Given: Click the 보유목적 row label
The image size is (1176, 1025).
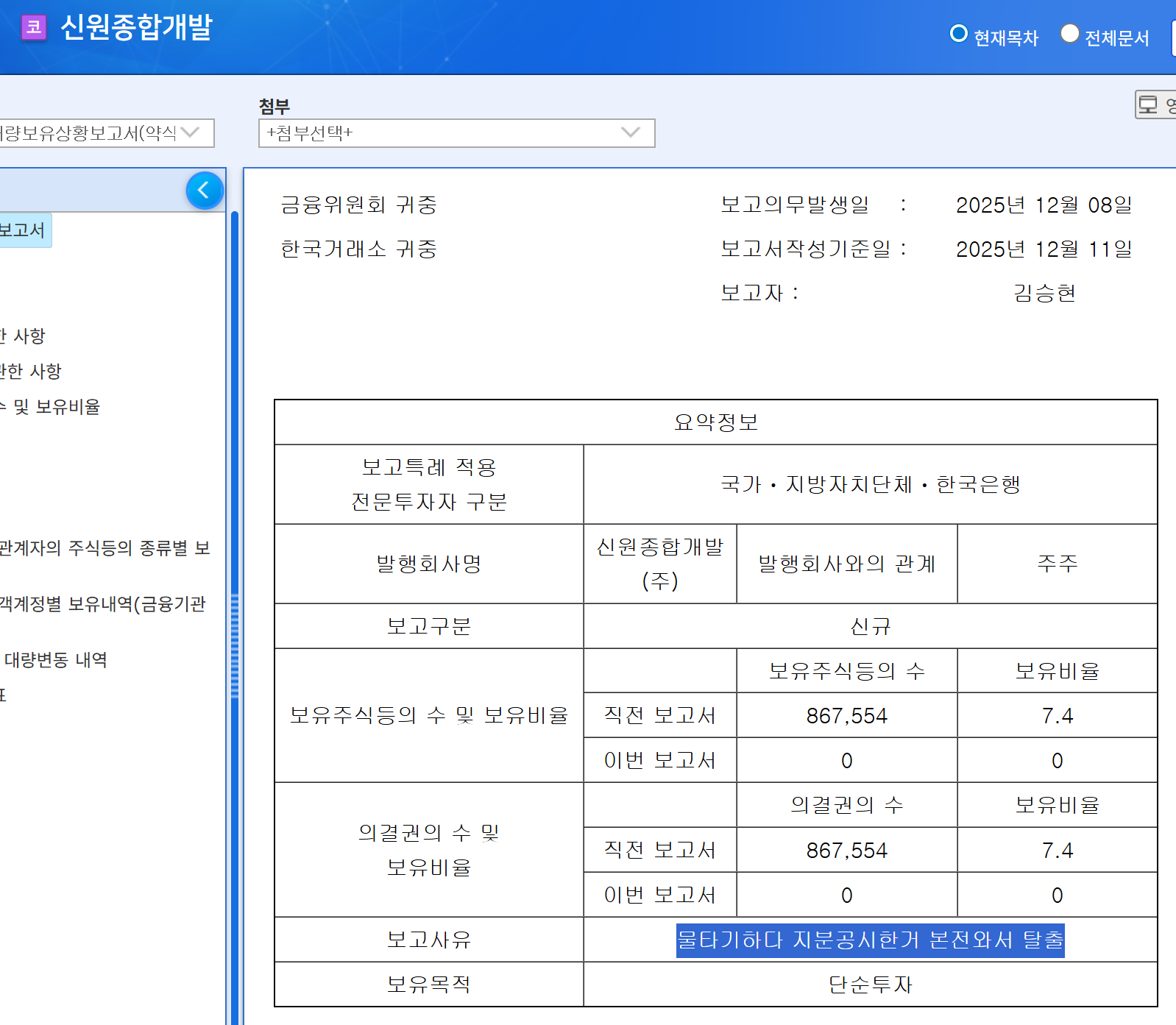Looking at the screenshot, I should point(429,985).
